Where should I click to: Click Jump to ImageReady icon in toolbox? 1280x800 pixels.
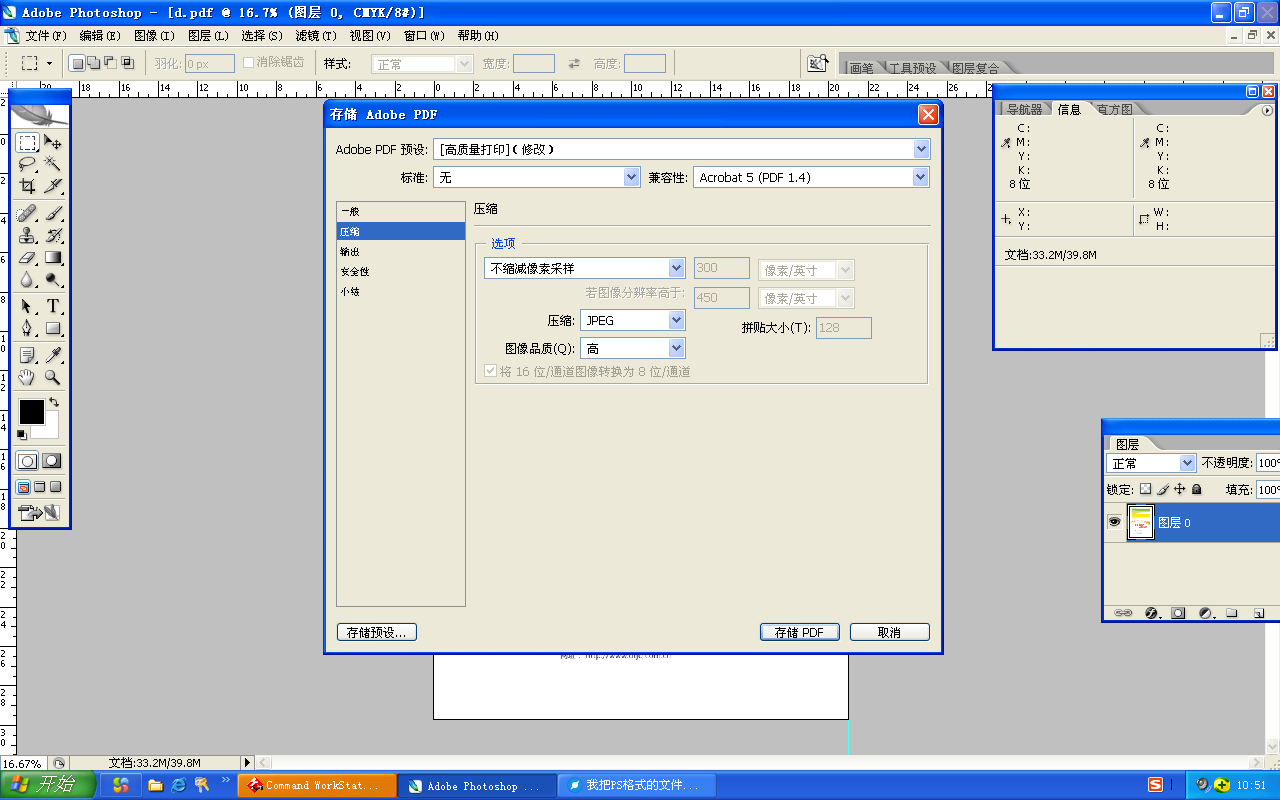tap(40, 513)
